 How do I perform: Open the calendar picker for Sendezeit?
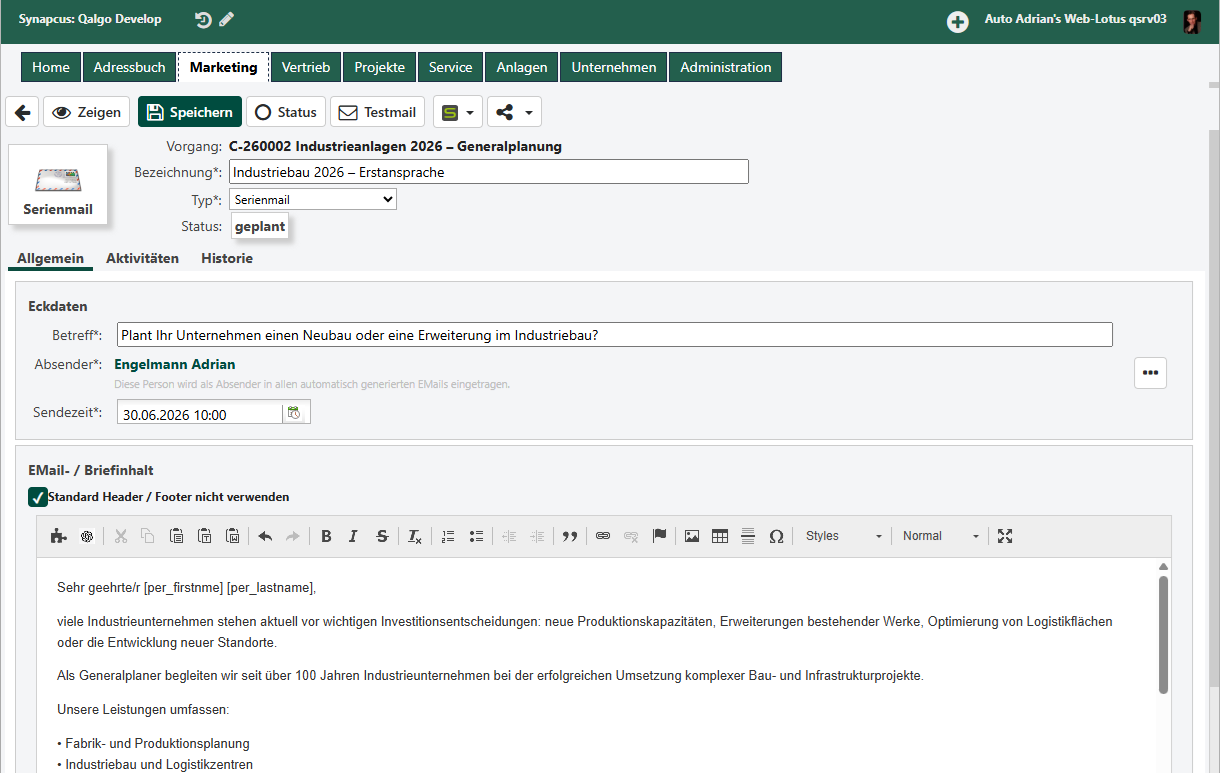[295, 412]
